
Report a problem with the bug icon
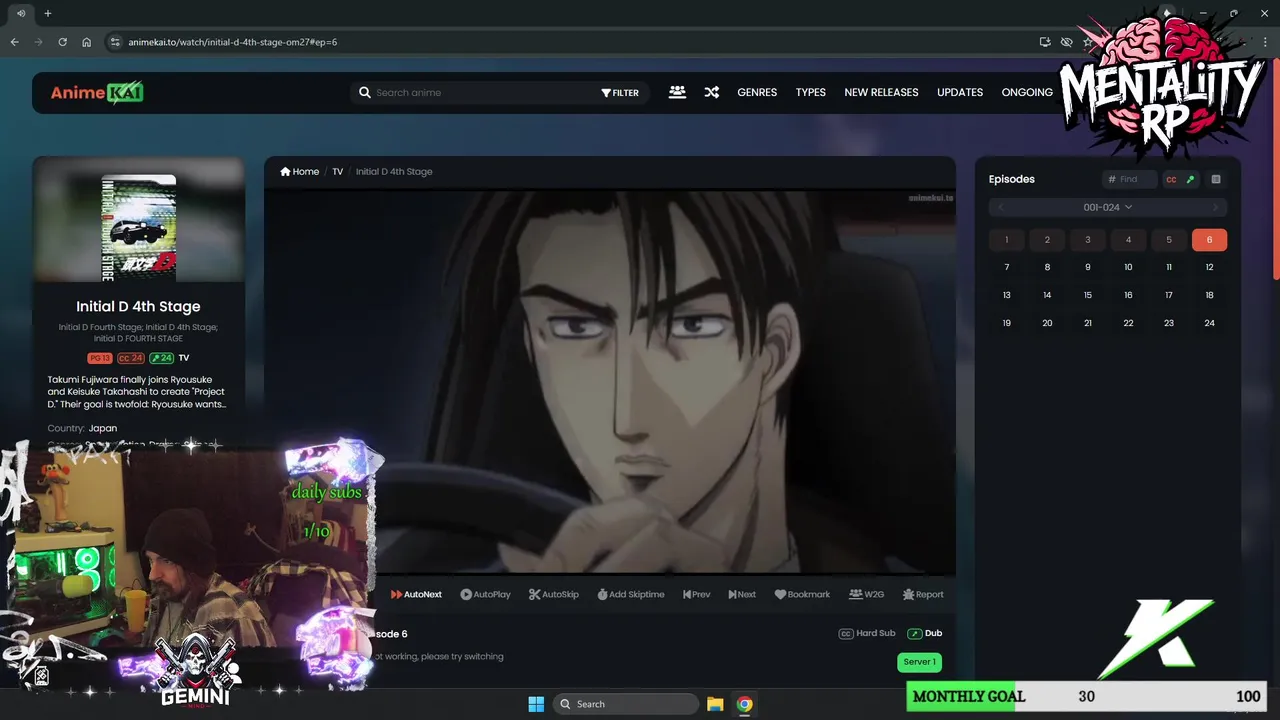coord(923,594)
